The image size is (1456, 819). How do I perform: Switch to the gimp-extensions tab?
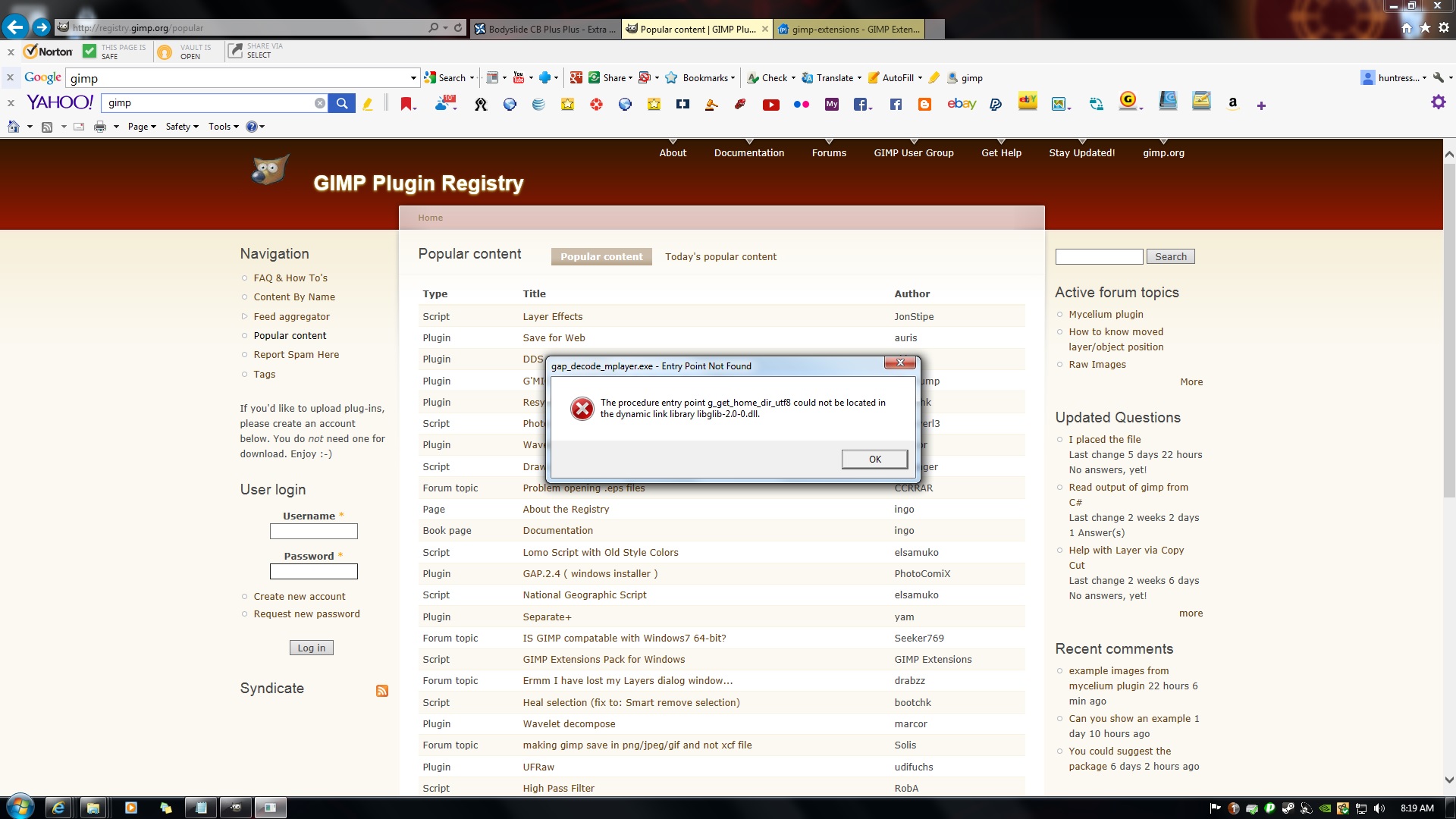click(849, 29)
